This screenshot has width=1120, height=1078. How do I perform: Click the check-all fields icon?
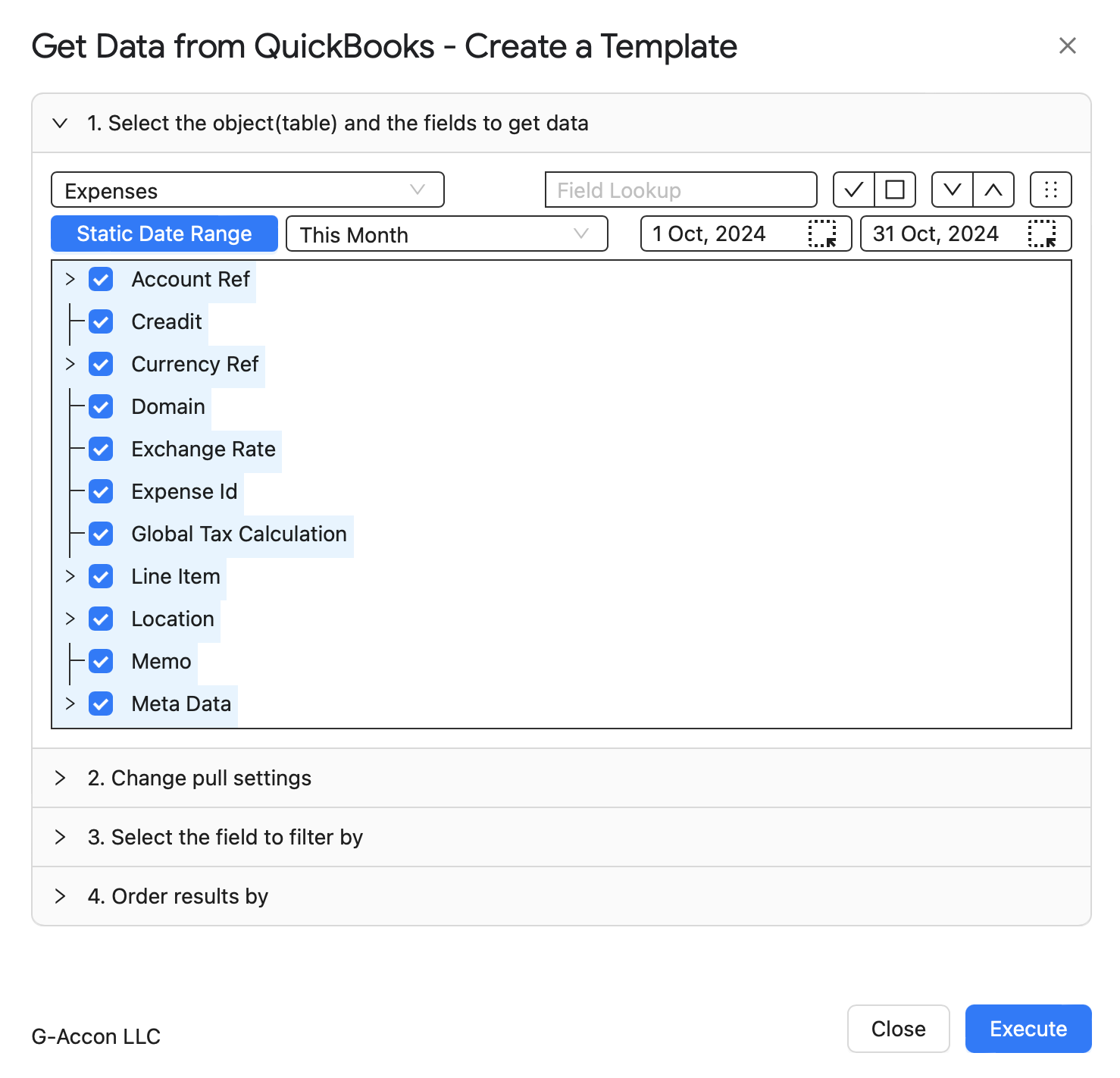click(854, 190)
